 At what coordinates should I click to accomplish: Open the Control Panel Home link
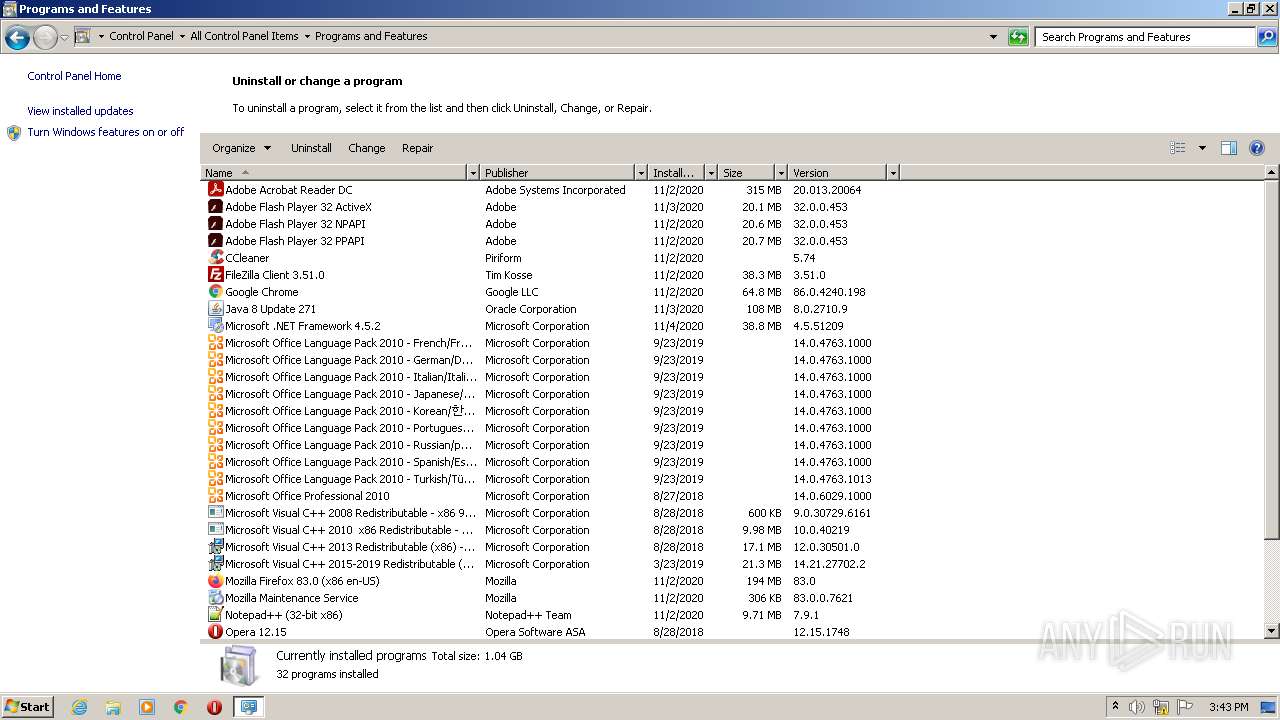coord(74,76)
